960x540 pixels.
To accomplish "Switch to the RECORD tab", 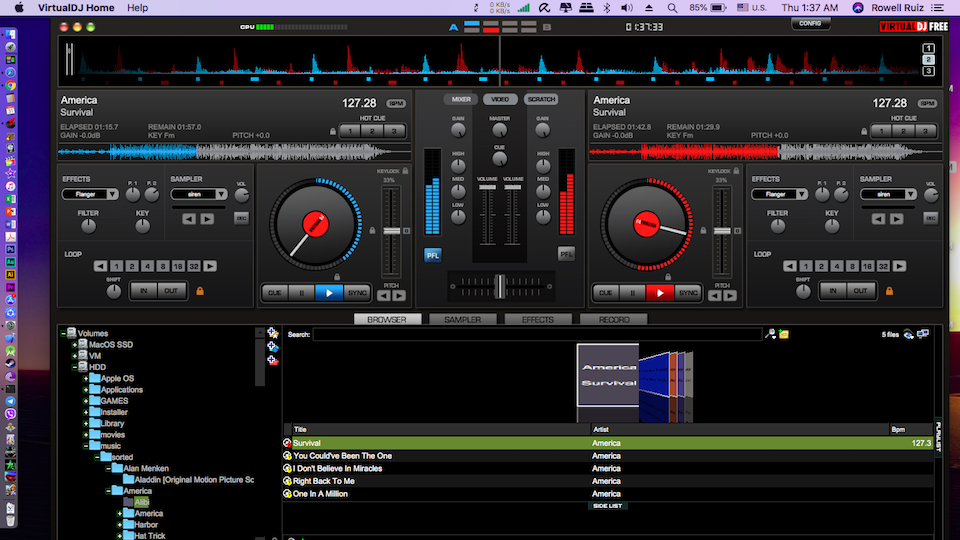I will [613, 320].
